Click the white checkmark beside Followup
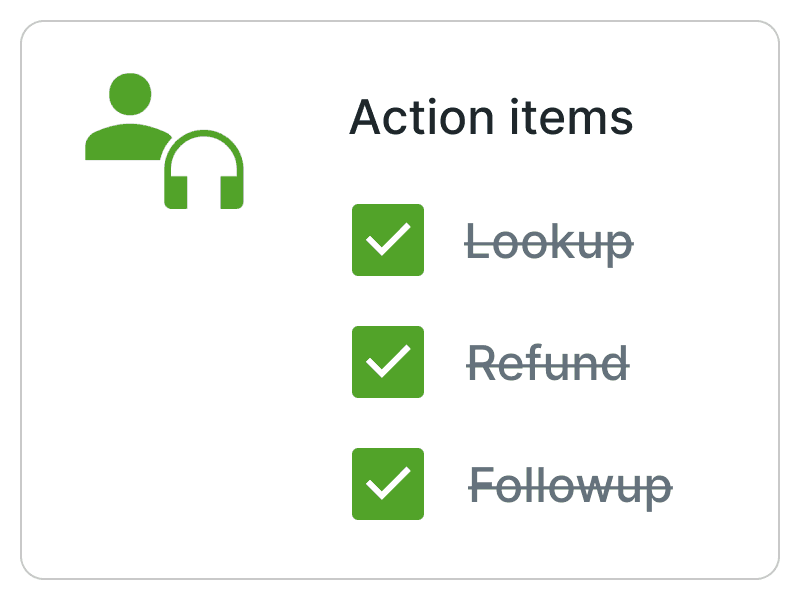800x600 pixels. pyautogui.click(x=388, y=483)
